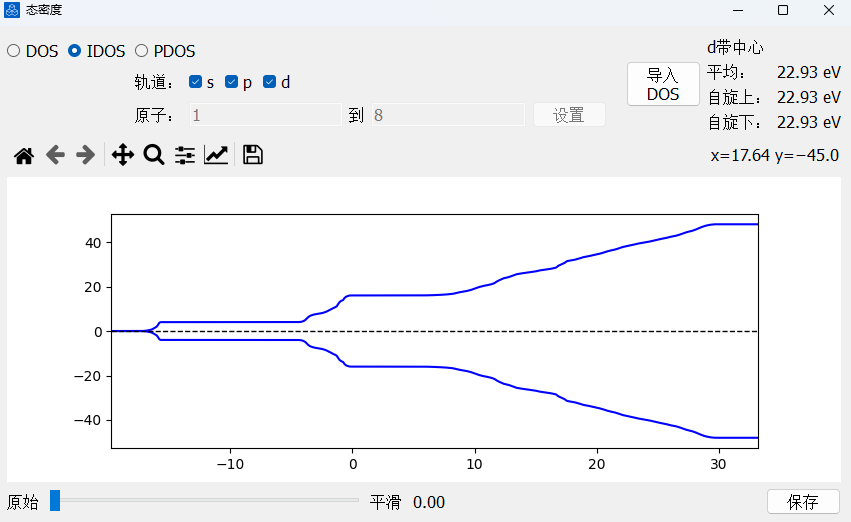This screenshot has height=522, width=851.
Task: Select the DOS radio button
Action: (14, 51)
